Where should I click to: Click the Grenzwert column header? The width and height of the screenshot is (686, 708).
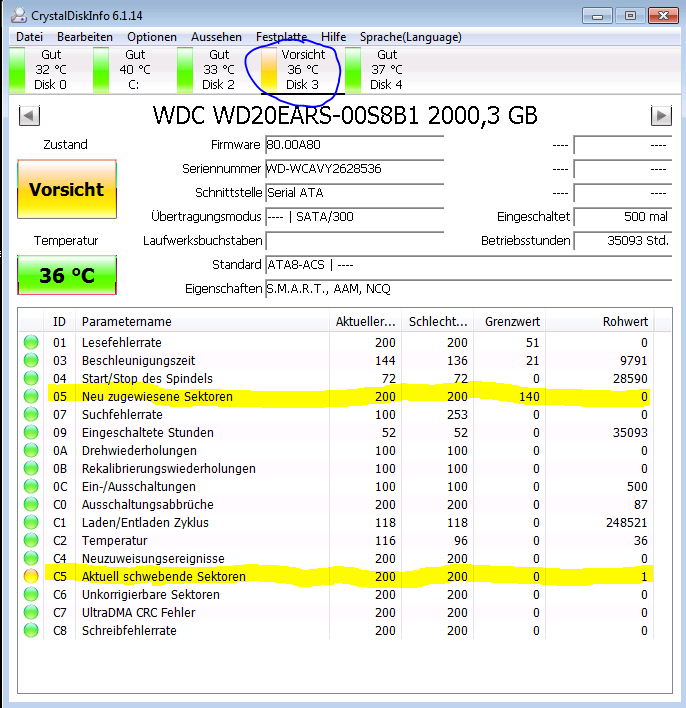pyautogui.click(x=509, y=321)
